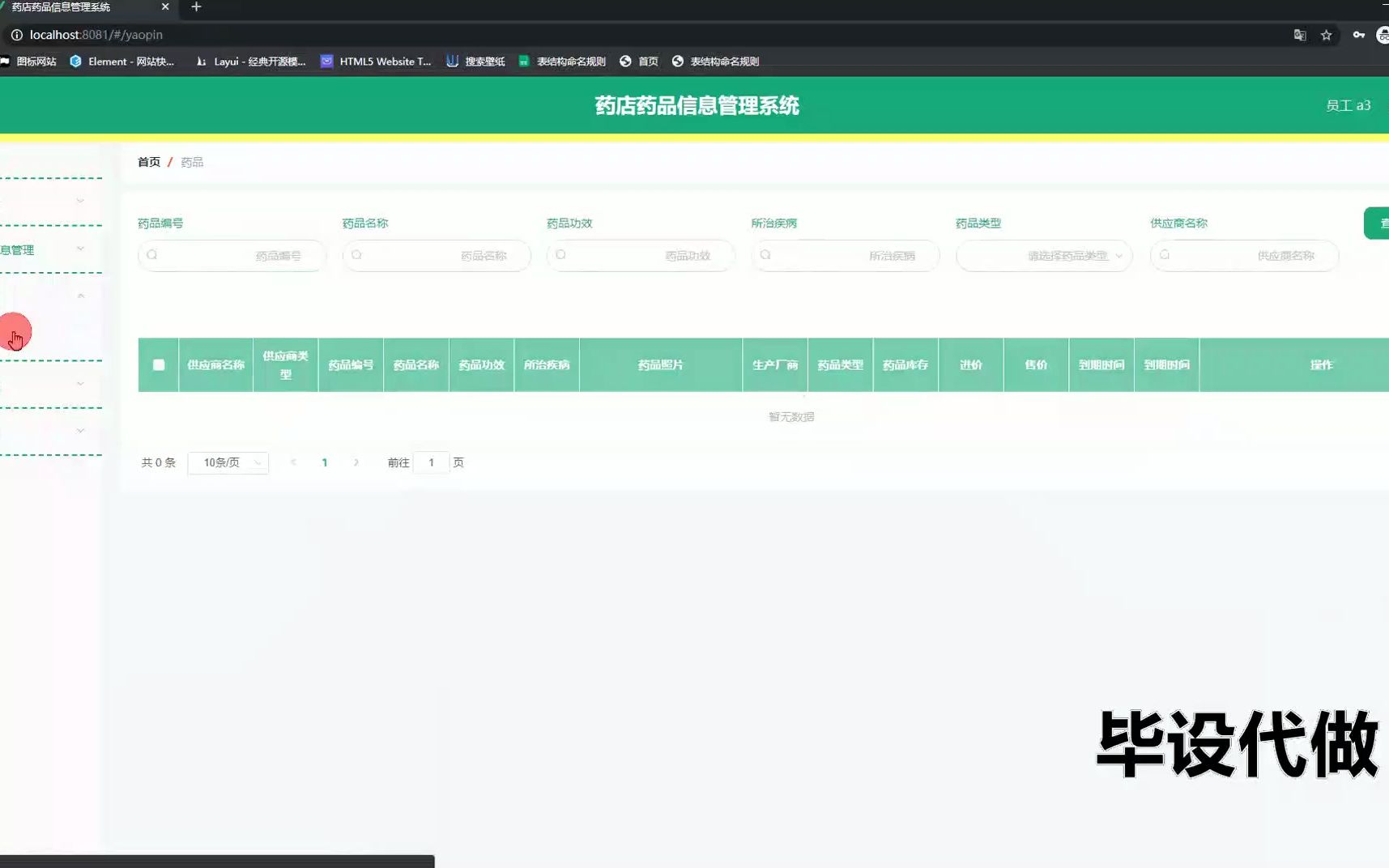Click 首页 in the breadcrumb navigation
Viewport: 1389px width, 868px height.
click(x=149, y=161)
